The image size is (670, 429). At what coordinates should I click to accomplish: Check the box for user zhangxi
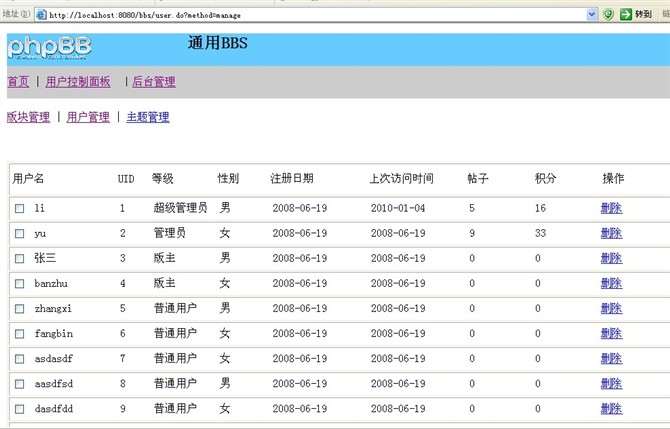pyautogui.click(x=20, y=309)
